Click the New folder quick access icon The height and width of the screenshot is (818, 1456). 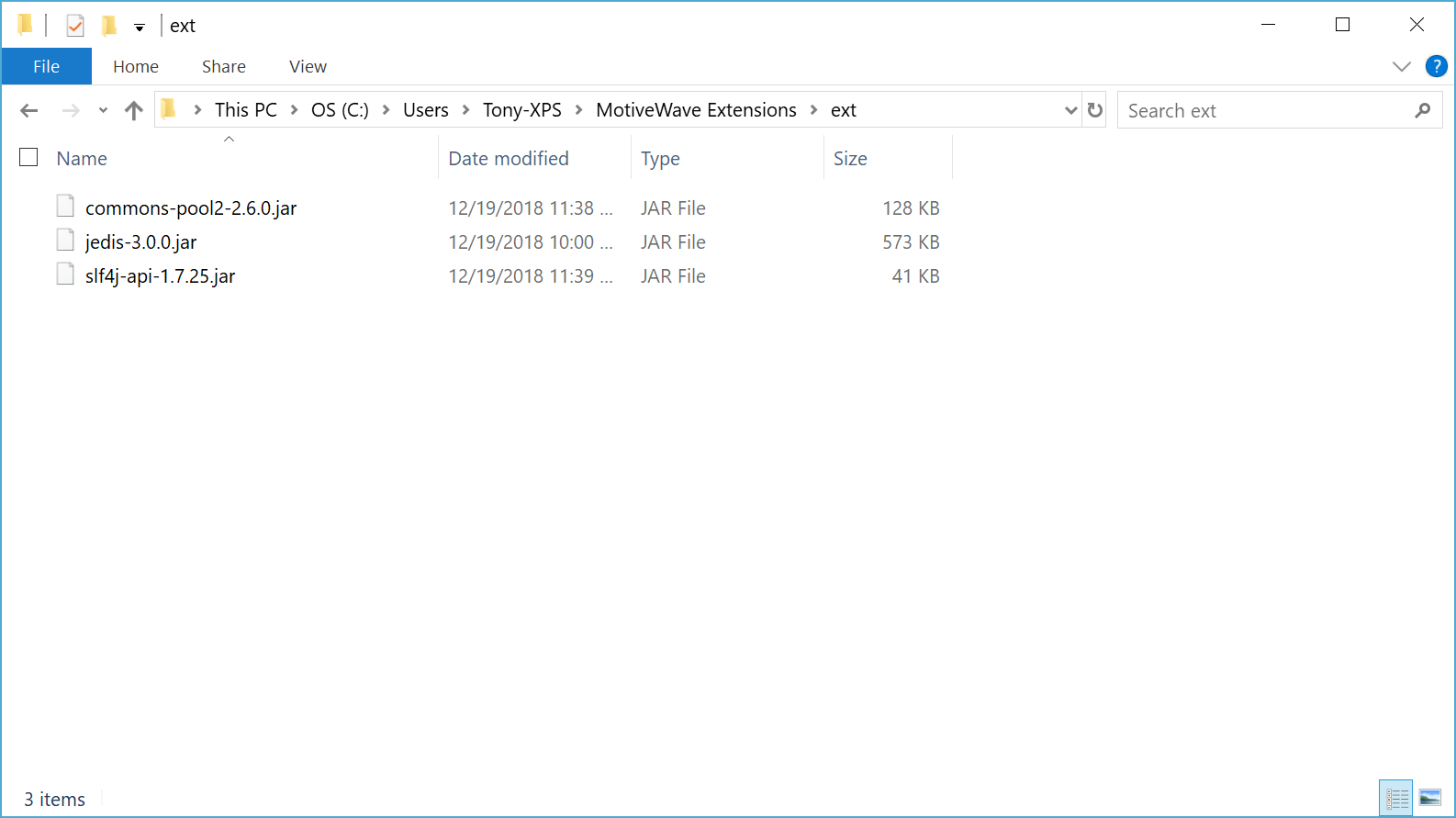109,26
